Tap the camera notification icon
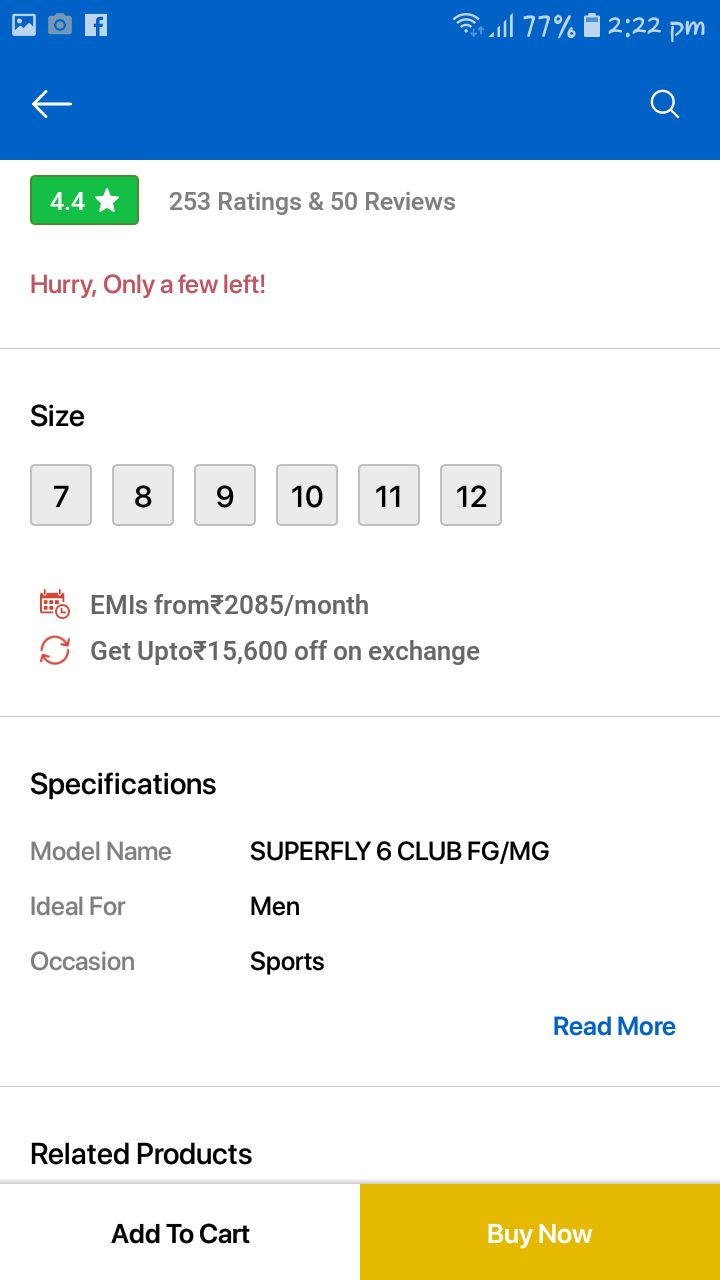The image size is (720, 1280). click(60, 26)
